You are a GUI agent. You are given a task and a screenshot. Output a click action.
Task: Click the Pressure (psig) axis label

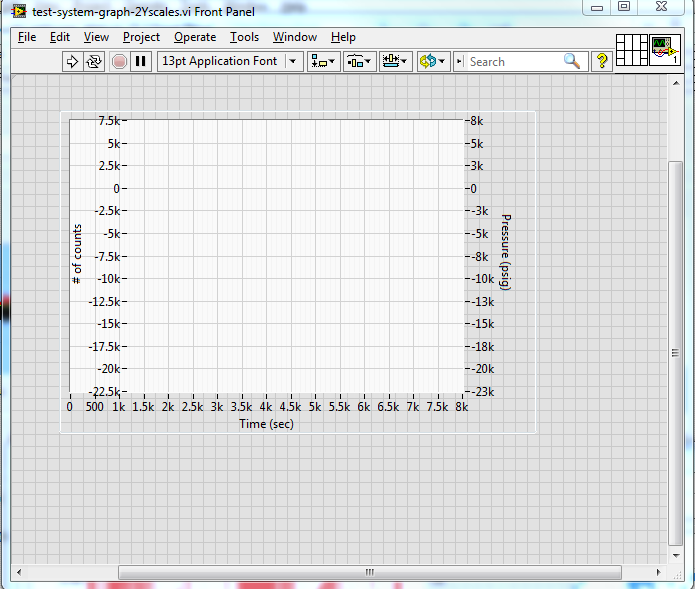tap(506, 254)
